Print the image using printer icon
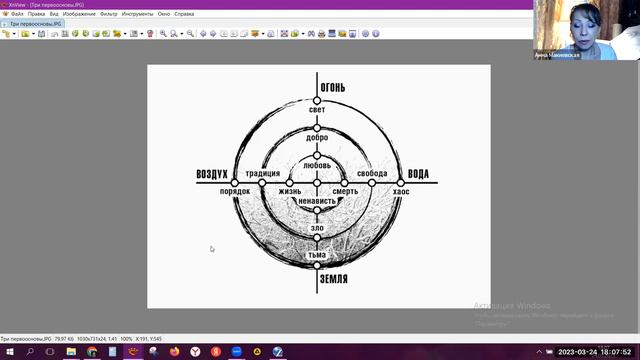Screen dimensions: 640x360 [x=322, y=34]
